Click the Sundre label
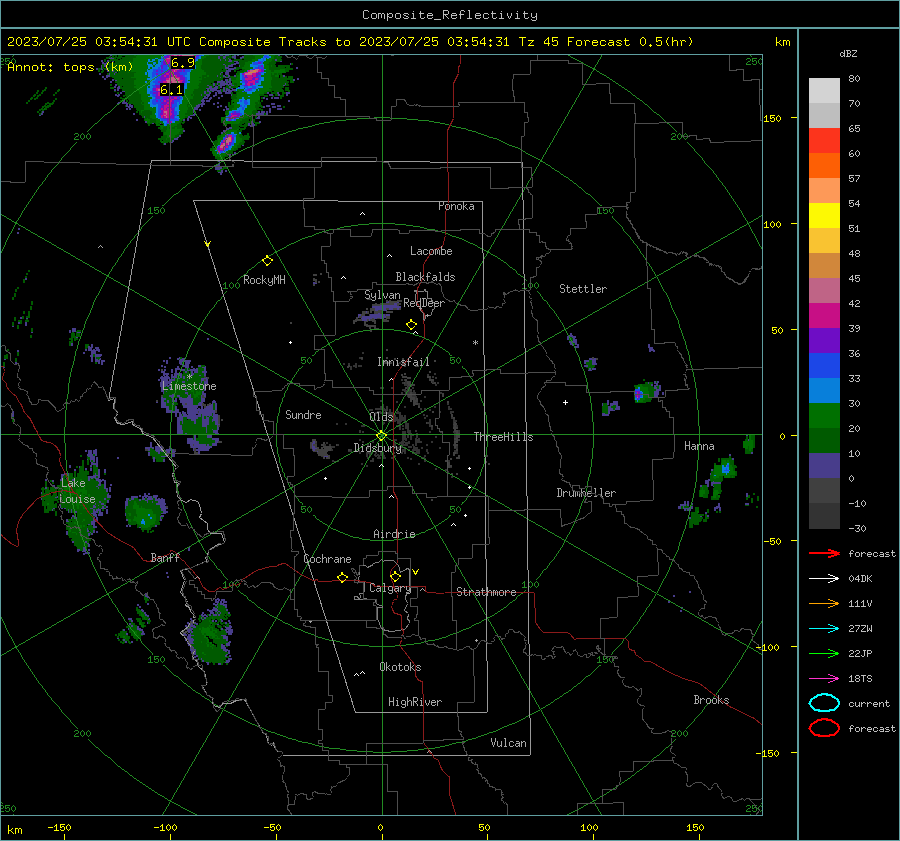 (x=303, y=415)
